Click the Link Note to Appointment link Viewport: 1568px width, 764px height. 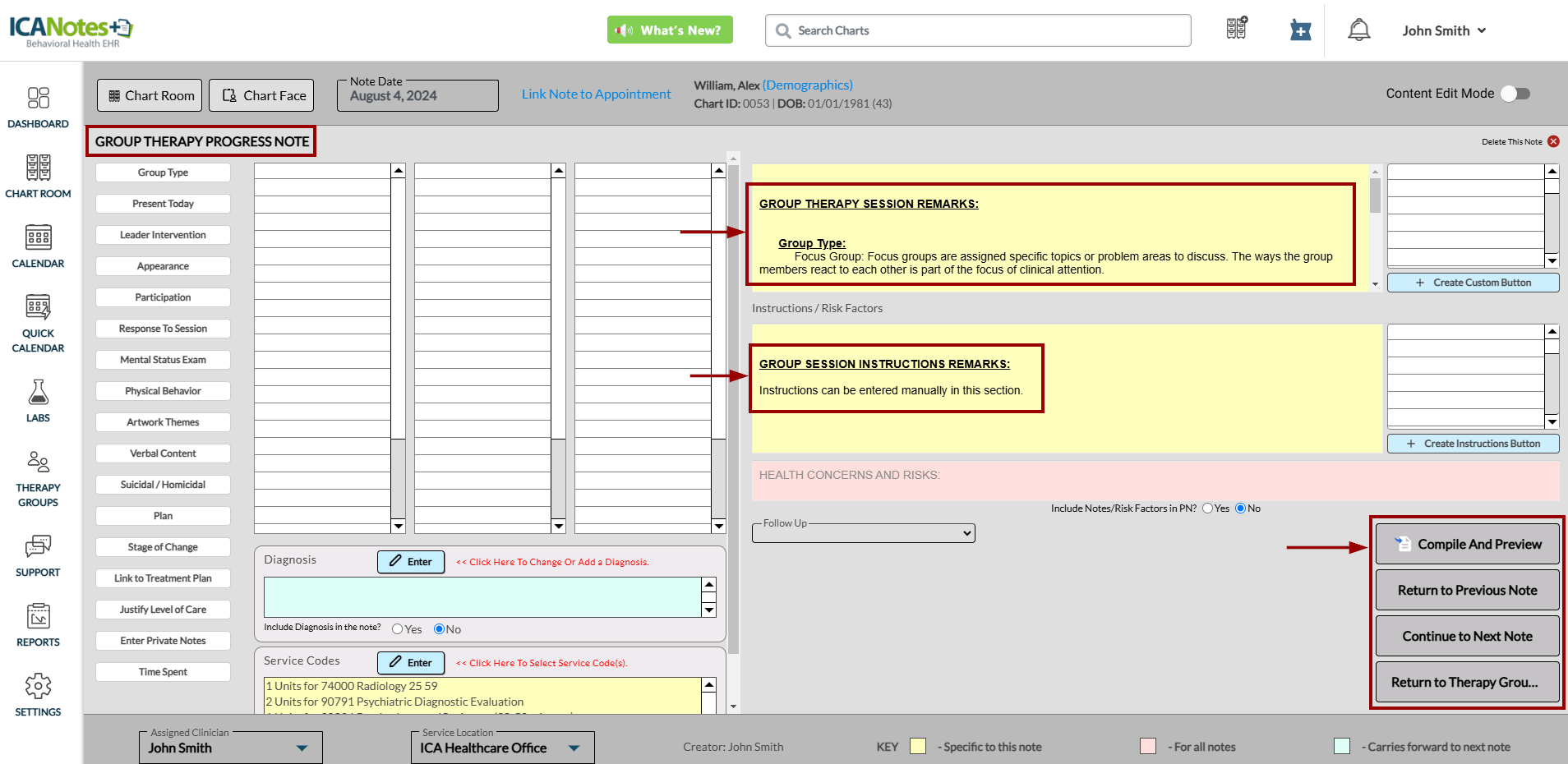[x=596, y=94]
